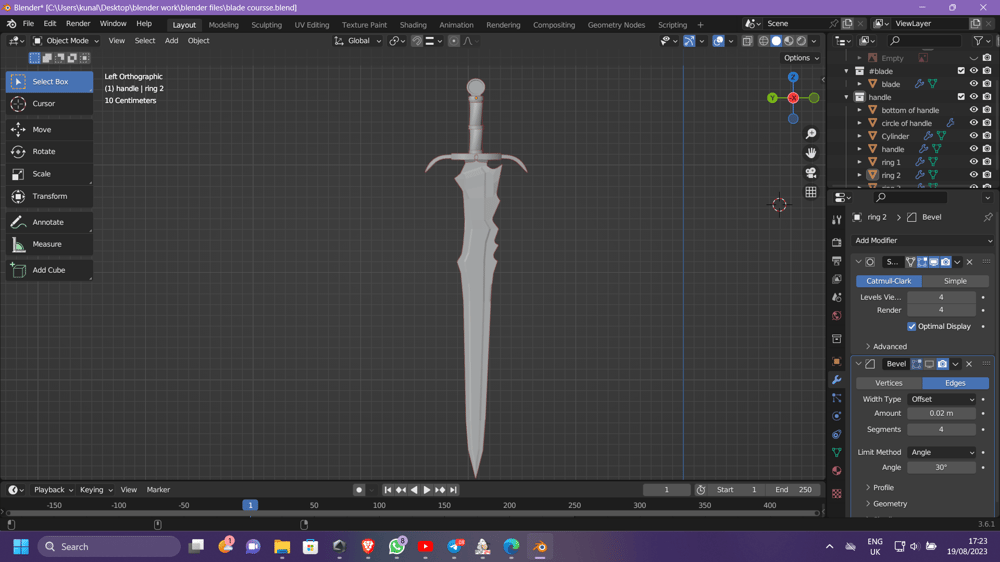Switch to Shading workspace tab
Screen dimensions: 1000x562
coord(413,25)
